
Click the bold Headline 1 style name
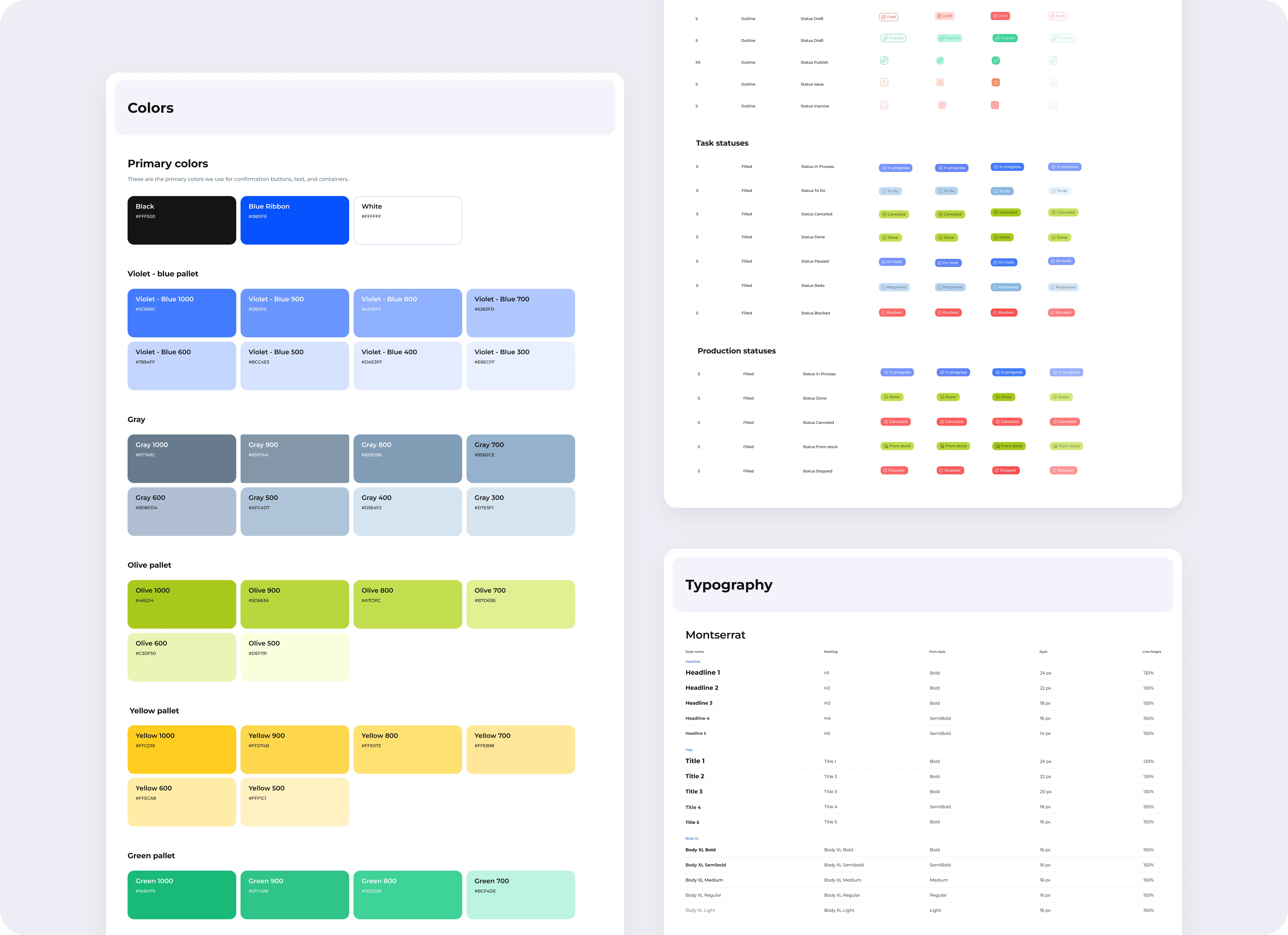703,673
